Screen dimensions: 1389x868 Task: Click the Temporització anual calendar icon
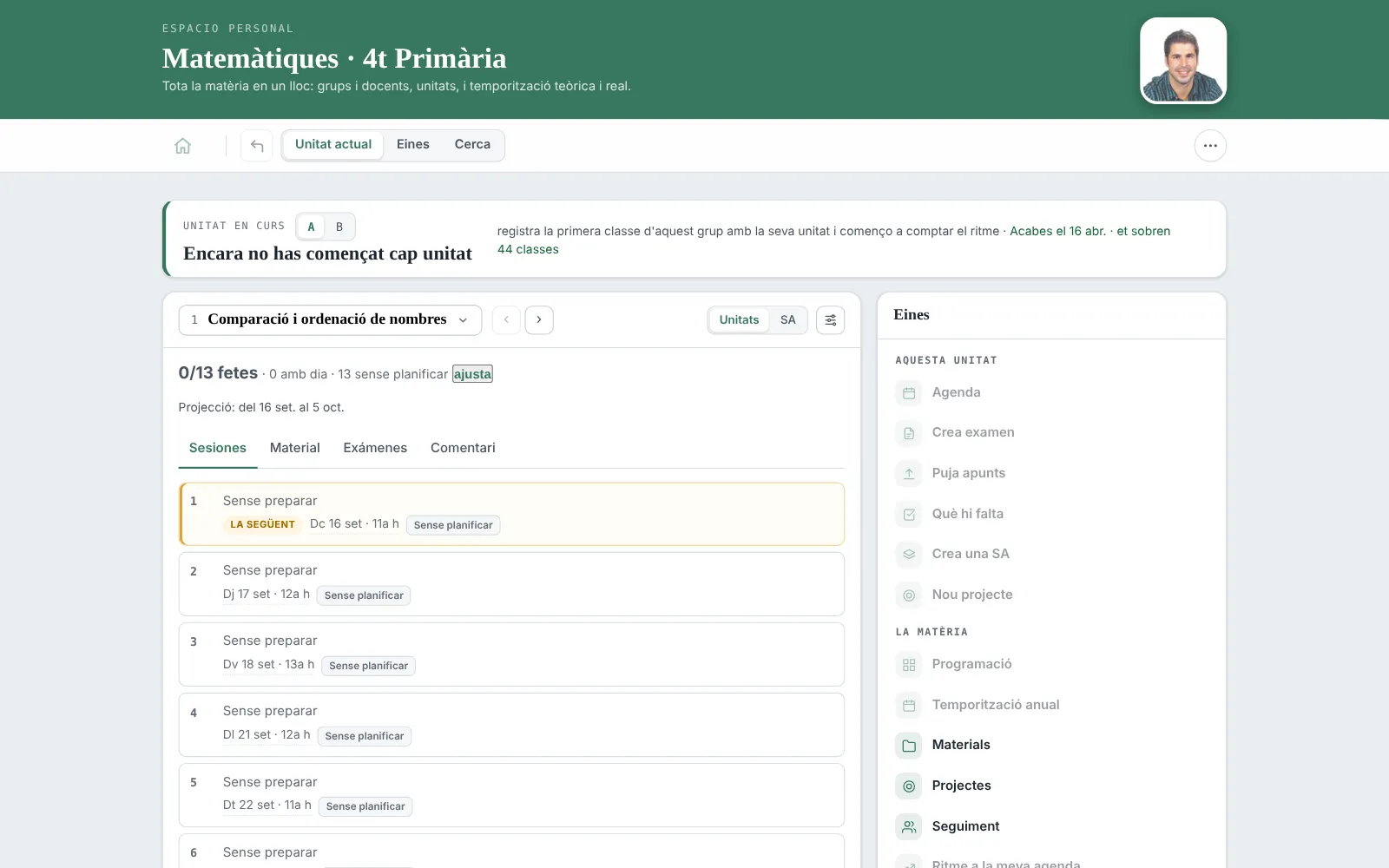(909, 706)
